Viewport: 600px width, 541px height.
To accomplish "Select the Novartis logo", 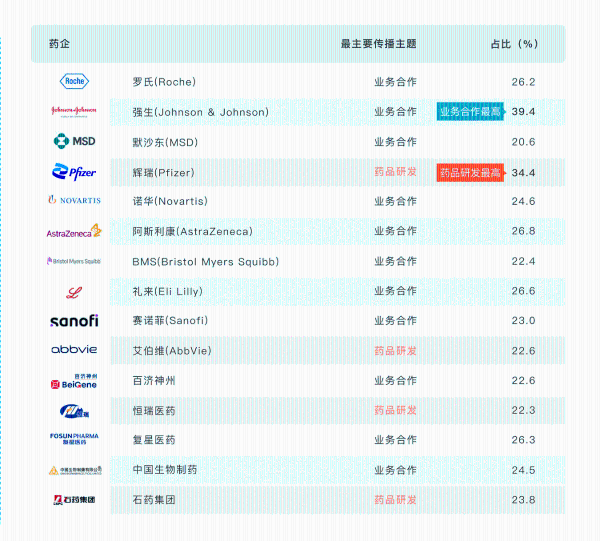I will click(74, 200).
